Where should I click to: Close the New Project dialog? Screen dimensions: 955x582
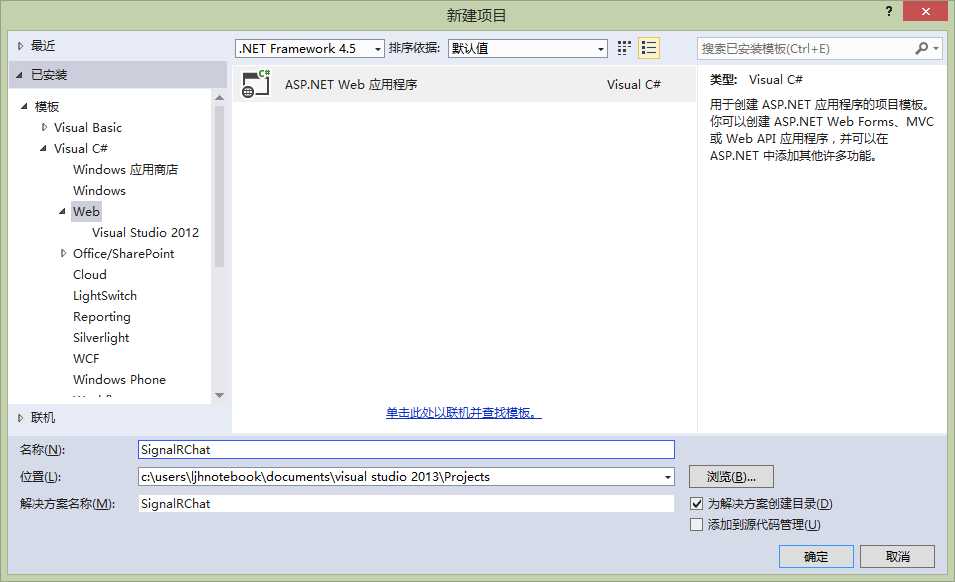(x=926, y=11)
